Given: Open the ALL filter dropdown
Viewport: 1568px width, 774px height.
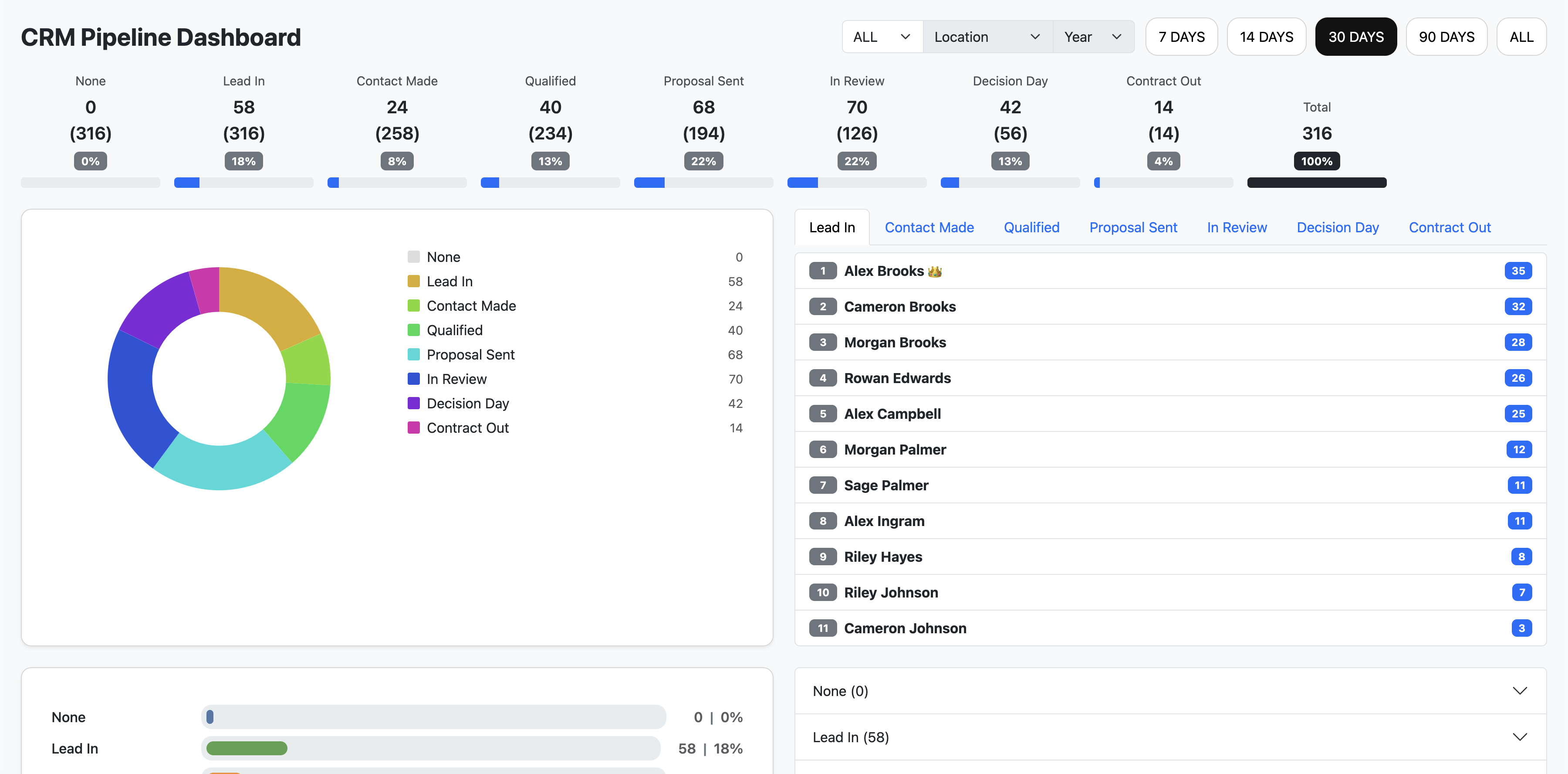Looking at the screenshot, I should click(x=881, y=37).
